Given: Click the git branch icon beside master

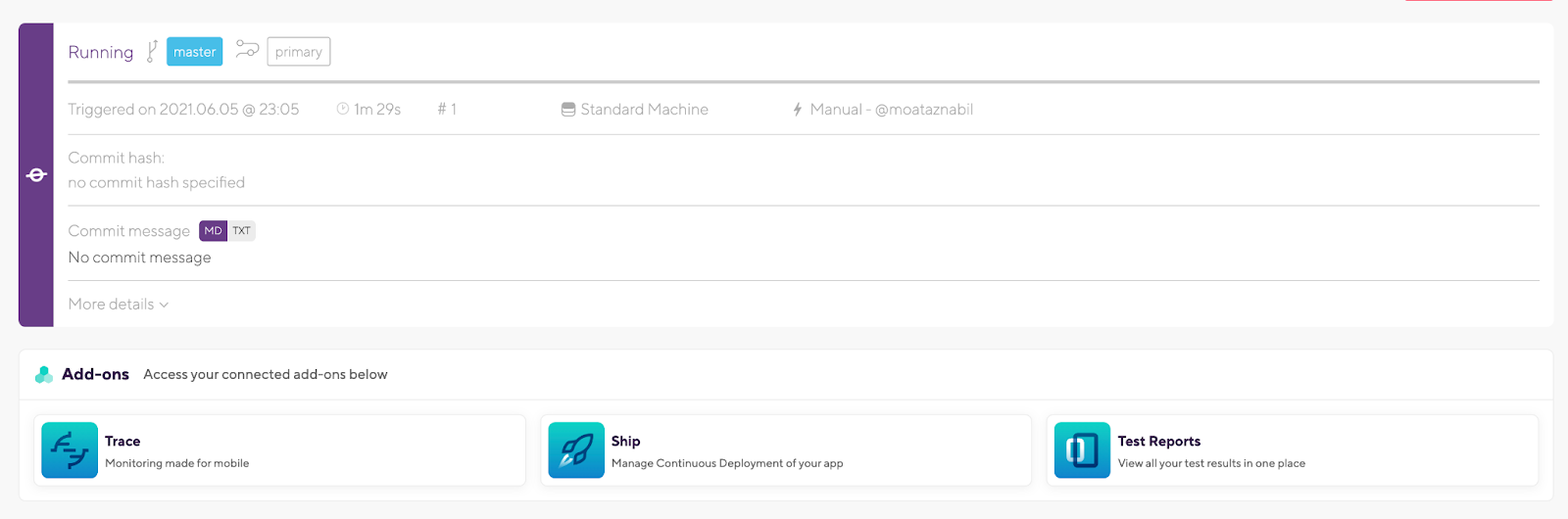Looking at the screenshot, I should point(152,51).
